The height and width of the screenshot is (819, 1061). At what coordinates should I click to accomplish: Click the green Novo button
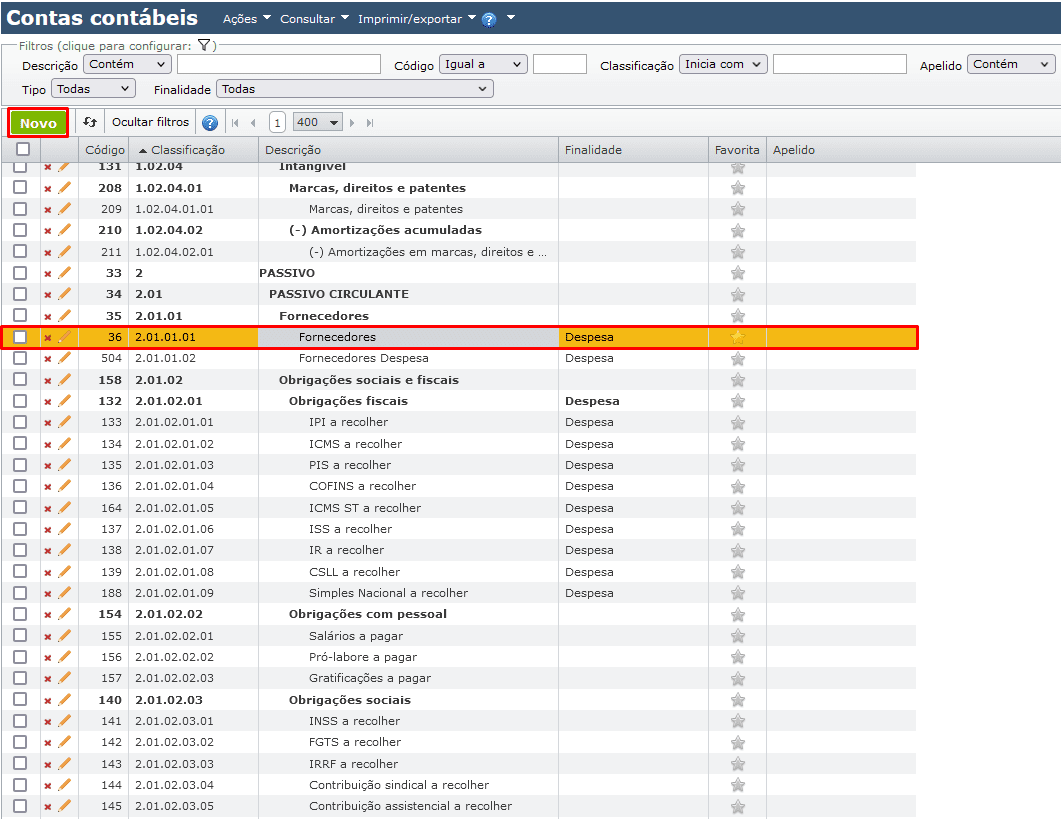(x=38, y=123)
